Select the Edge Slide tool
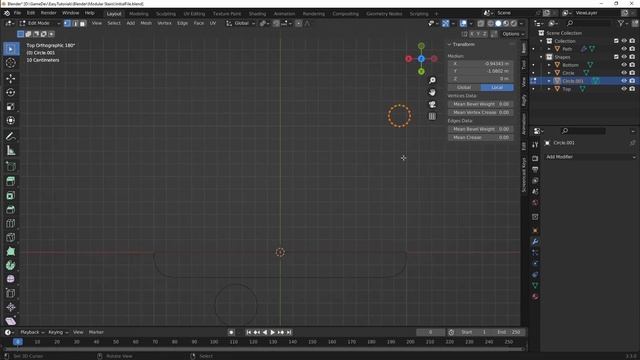The image size is (640, 360). (x=11, y=293)
